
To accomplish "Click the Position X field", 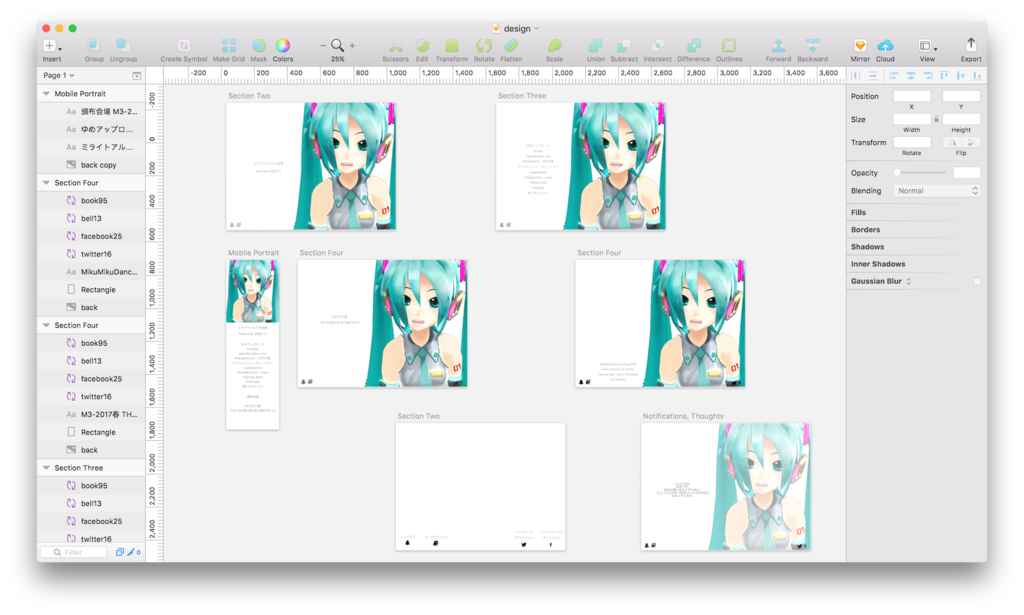I will [x=912, y=96].
